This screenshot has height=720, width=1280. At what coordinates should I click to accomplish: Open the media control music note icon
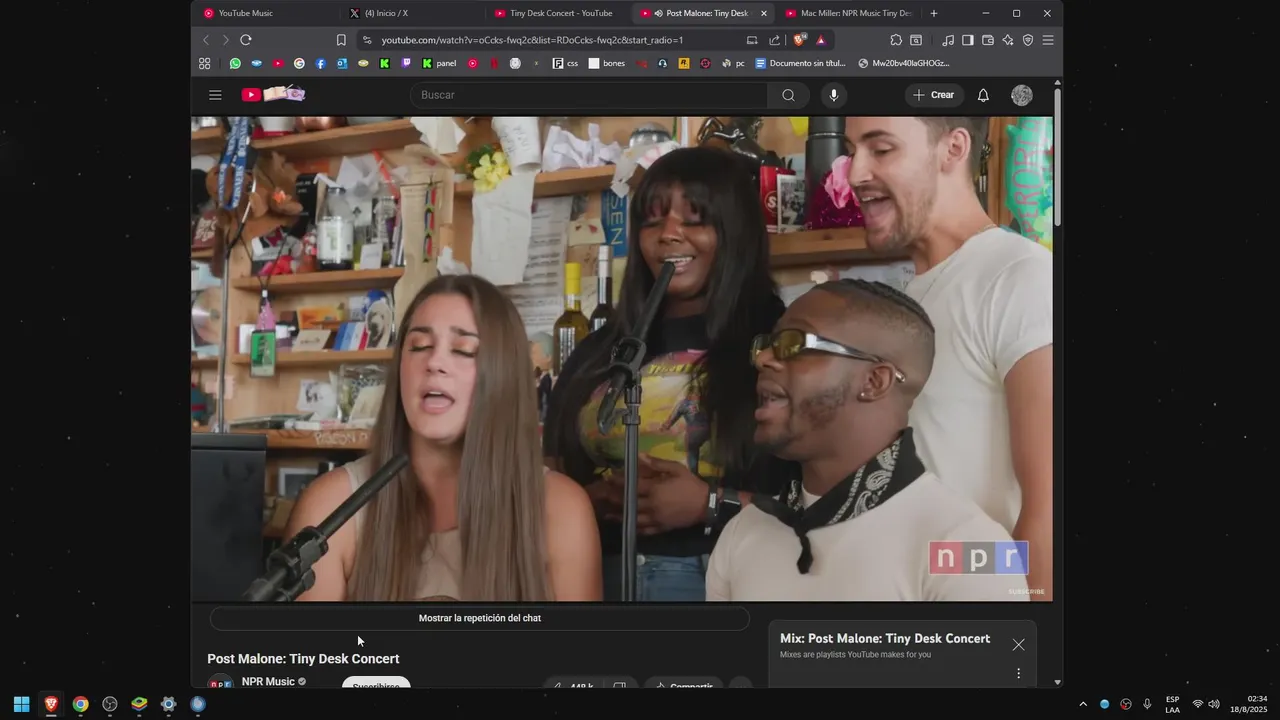(947, 40)
